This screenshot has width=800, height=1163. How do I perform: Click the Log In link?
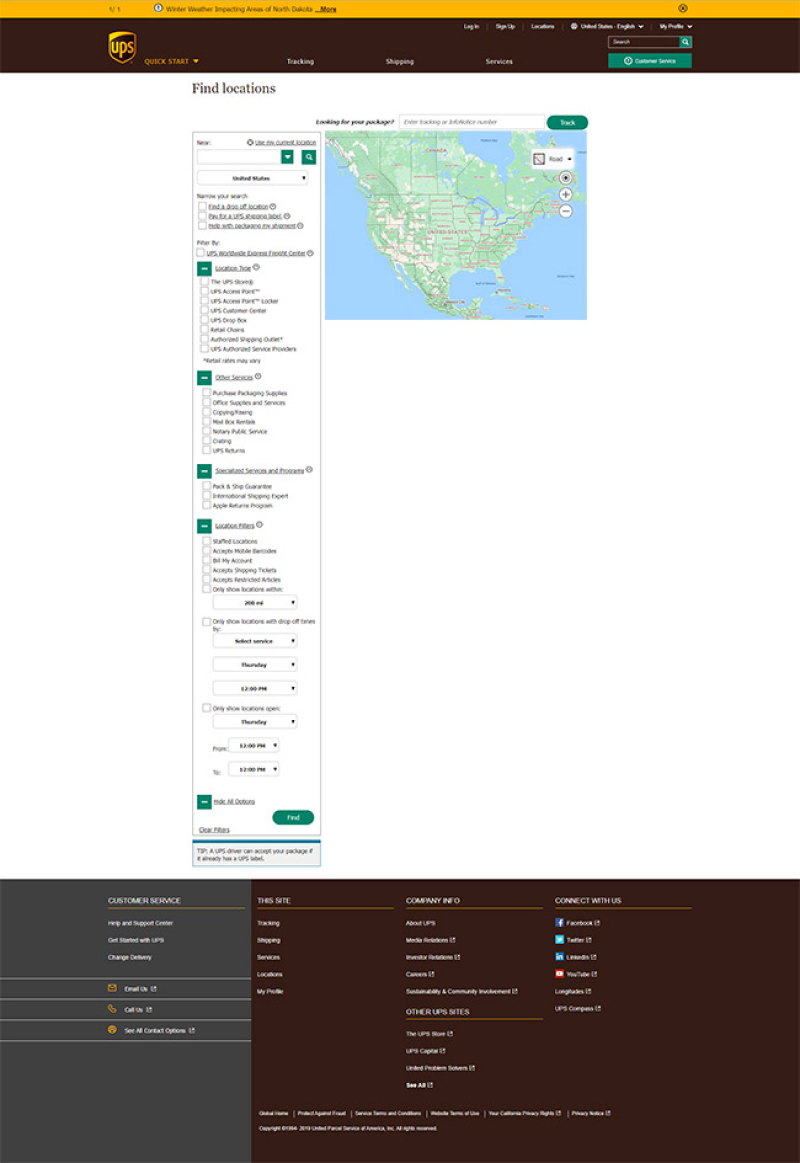[x=472, y=26]
